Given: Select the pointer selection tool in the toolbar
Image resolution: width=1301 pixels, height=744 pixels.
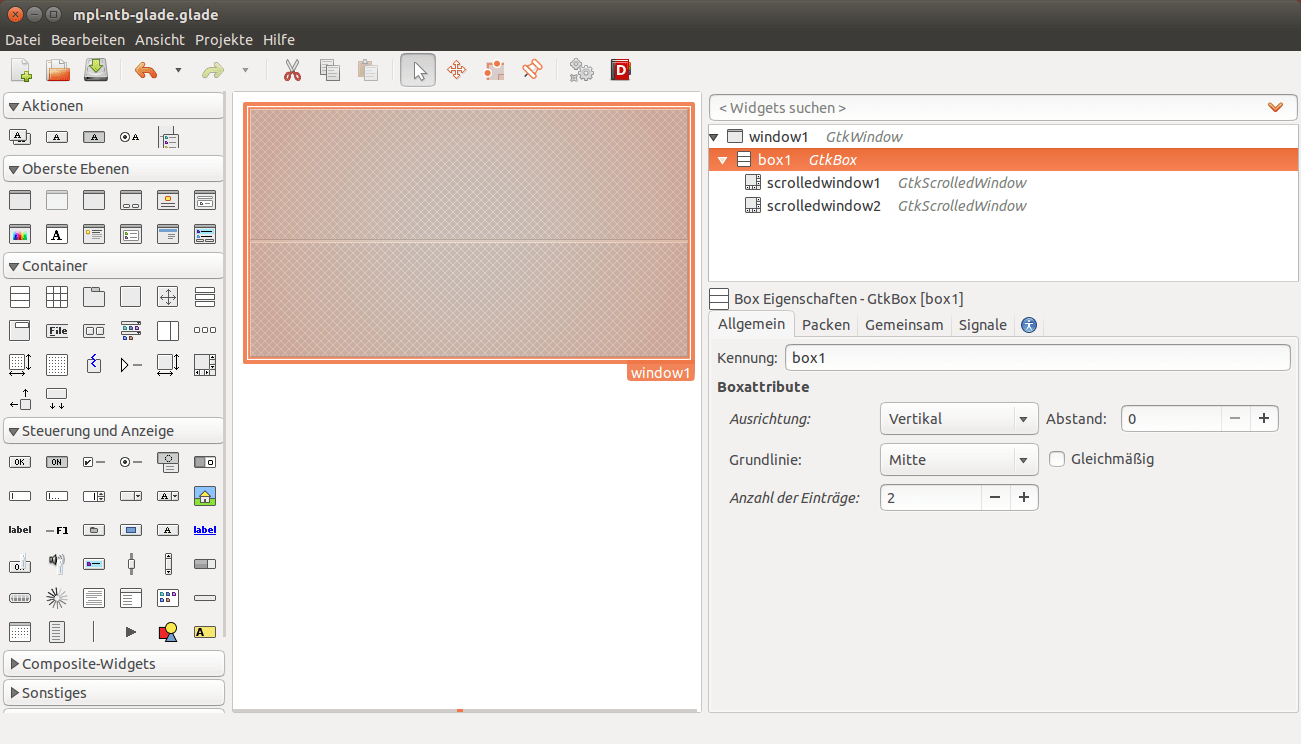Looking at the screenshot, I should click(418, 69).
